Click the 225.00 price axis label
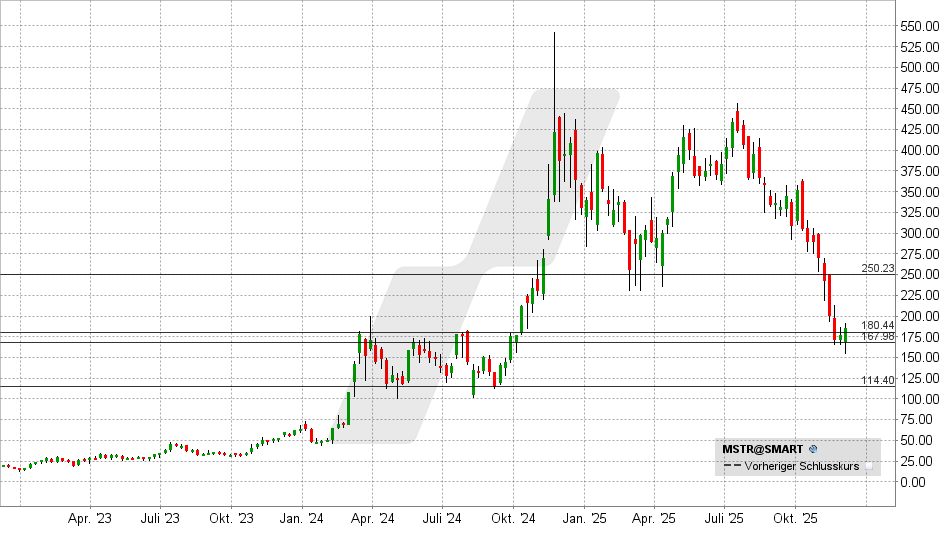This screenshot has height=534, width=948. [x=920, y=296]
